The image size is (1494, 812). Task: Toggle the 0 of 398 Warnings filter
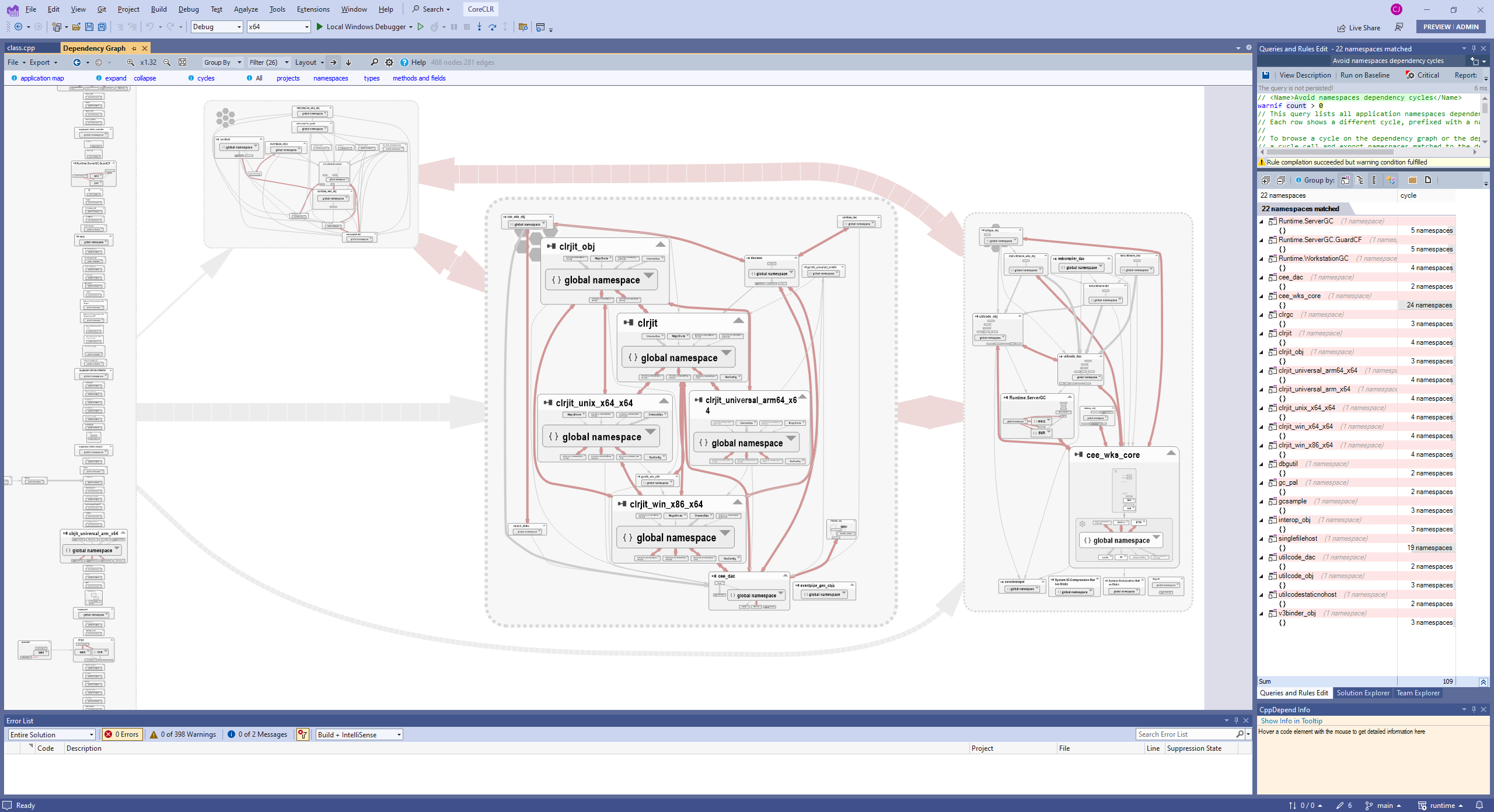[x=183, y=734]
